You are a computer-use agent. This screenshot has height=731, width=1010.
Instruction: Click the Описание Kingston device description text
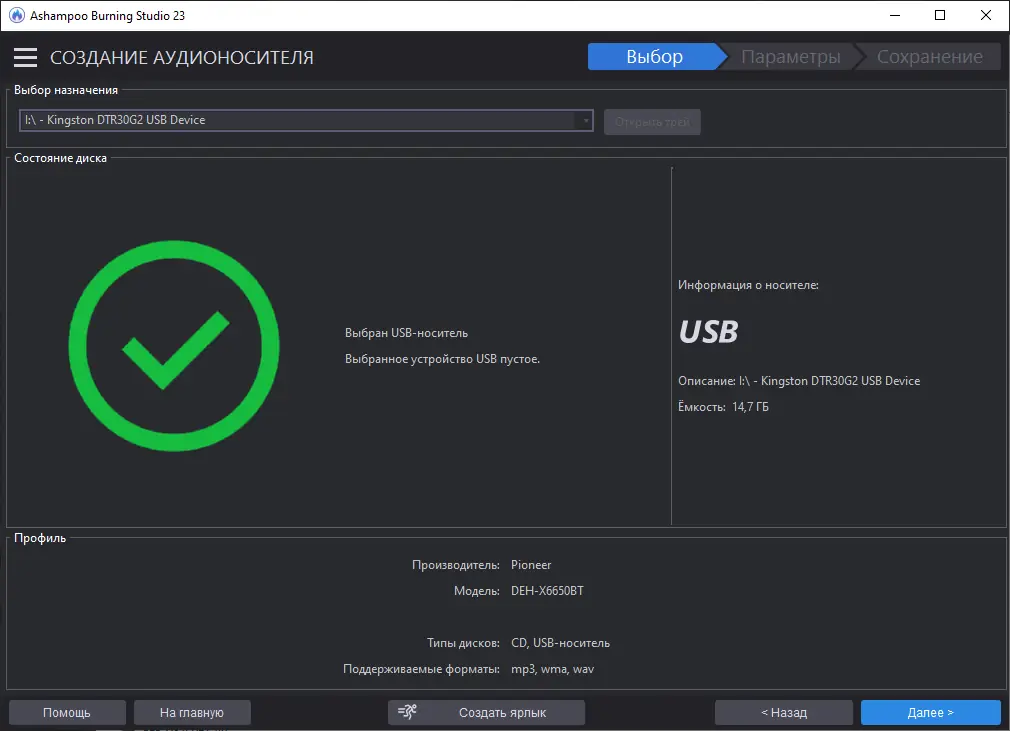799,381
